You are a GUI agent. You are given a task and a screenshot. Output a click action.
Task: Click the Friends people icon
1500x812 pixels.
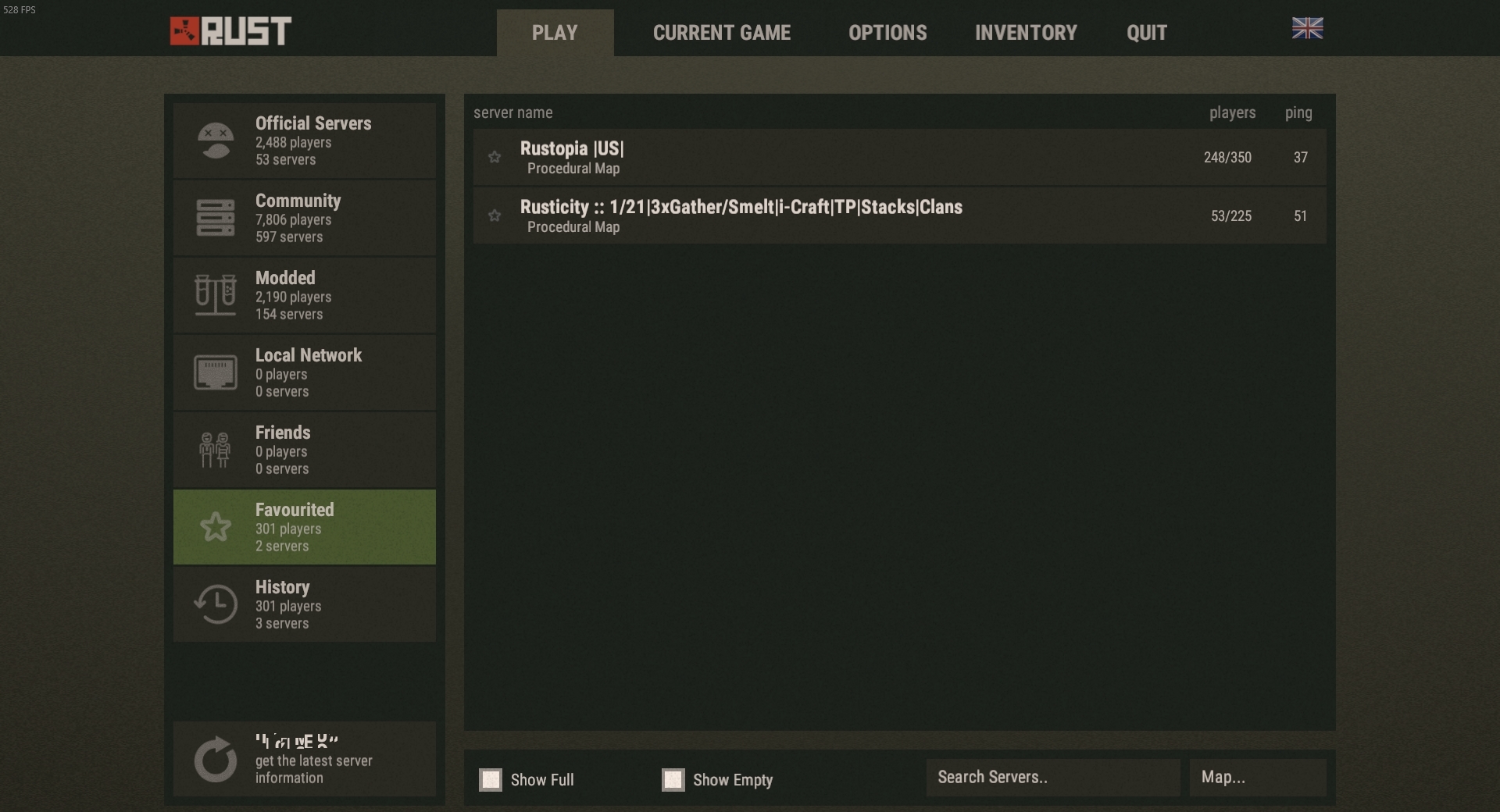(x=215, y=450)
